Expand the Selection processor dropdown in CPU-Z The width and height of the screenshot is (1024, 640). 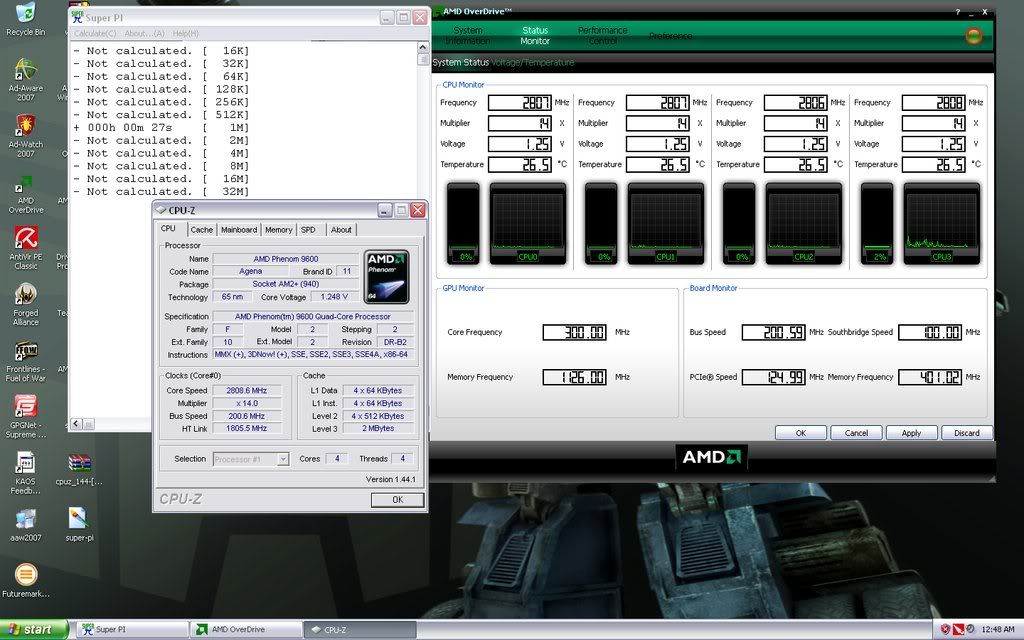pyautogui.click(x=283, y=459)
